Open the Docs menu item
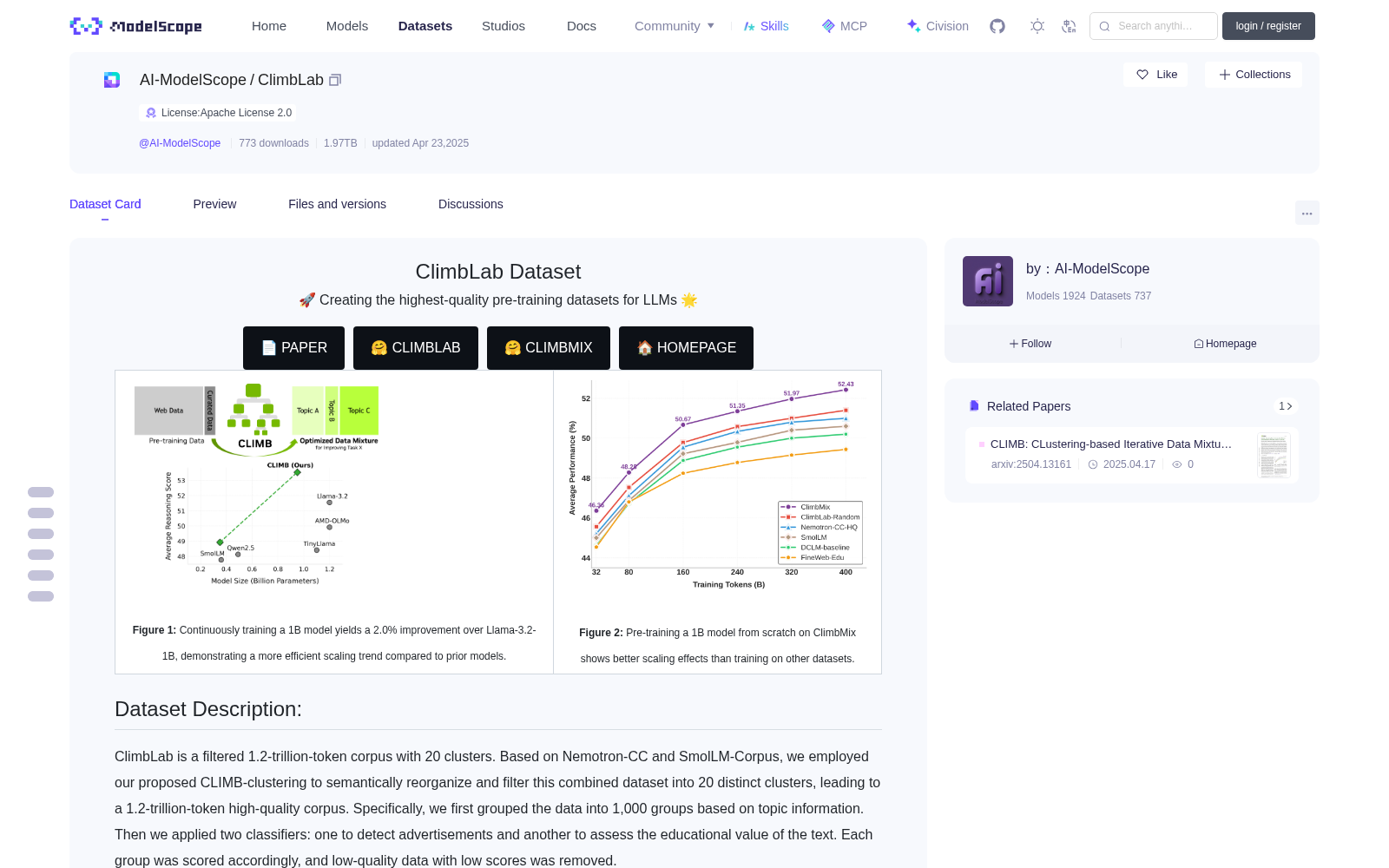Screen dimensions: 1389x868 pyautogui.click(x=582, y=26)
